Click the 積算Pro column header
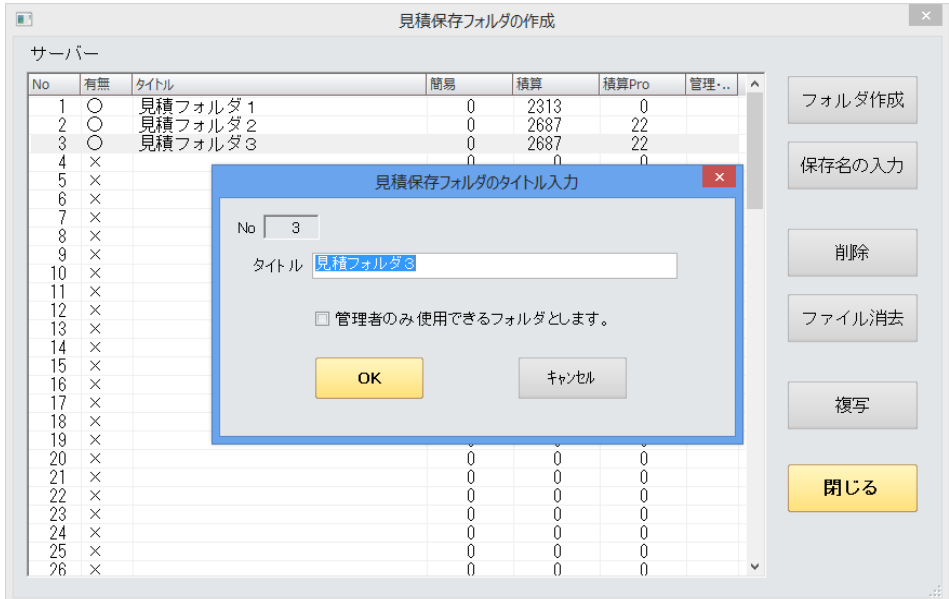Image resolution: width=949 pixels, height=599 pixels. 640,85
